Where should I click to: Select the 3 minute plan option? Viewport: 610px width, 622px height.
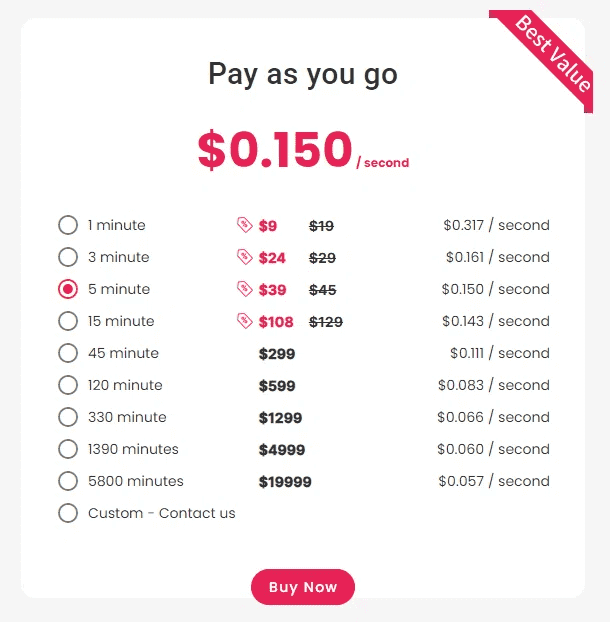[68, 257]
